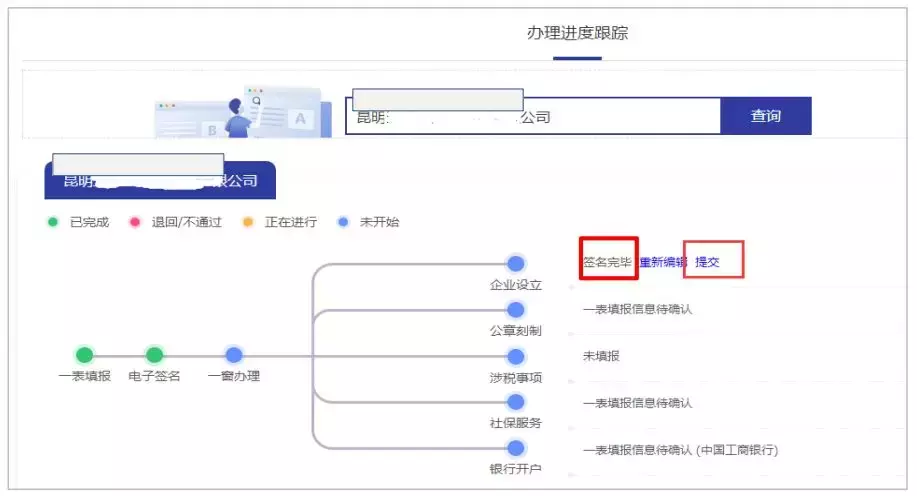Viewport: 917px width, 496px height.
Task: Click the 一表填报 step label
Action: (85, 376)
